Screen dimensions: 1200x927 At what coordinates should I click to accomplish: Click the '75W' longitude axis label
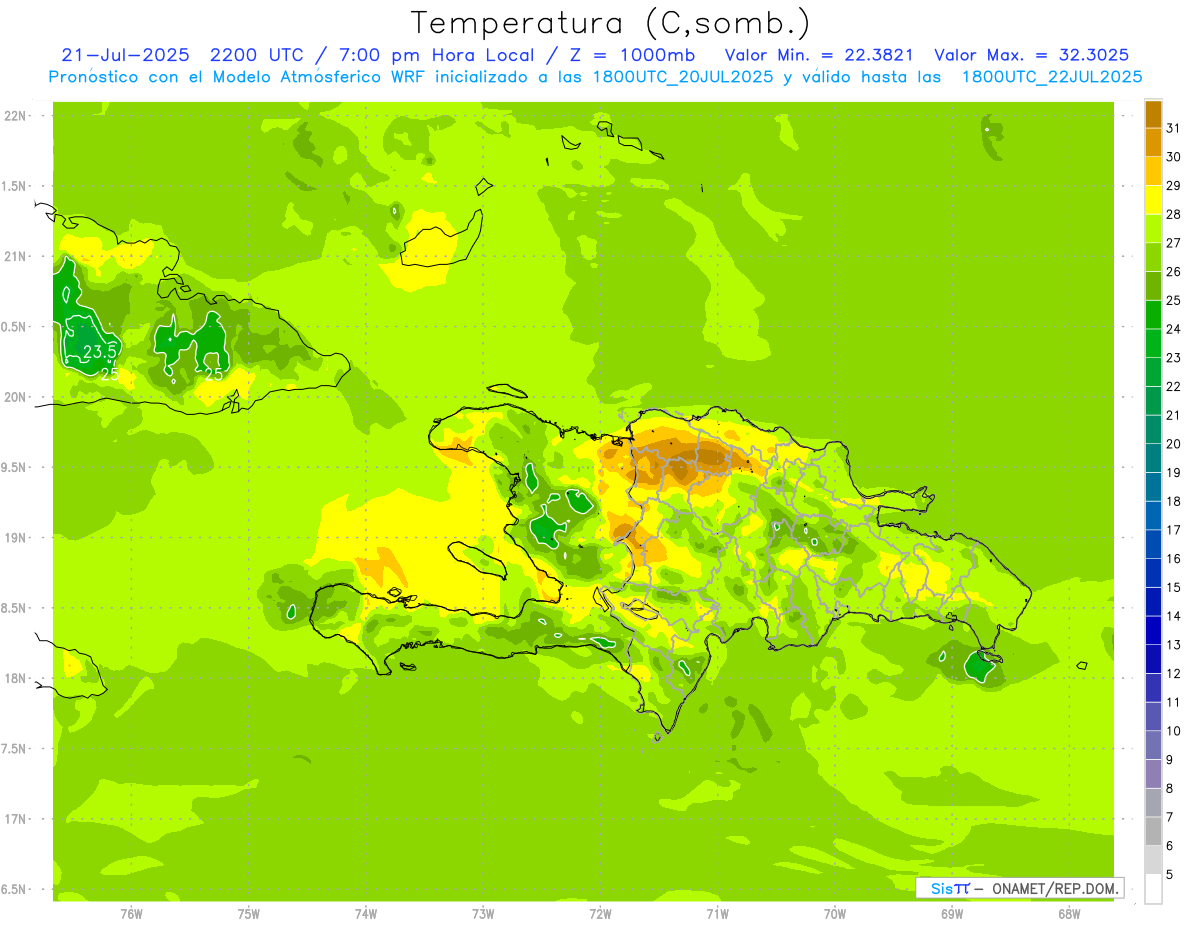coord(249,913)
